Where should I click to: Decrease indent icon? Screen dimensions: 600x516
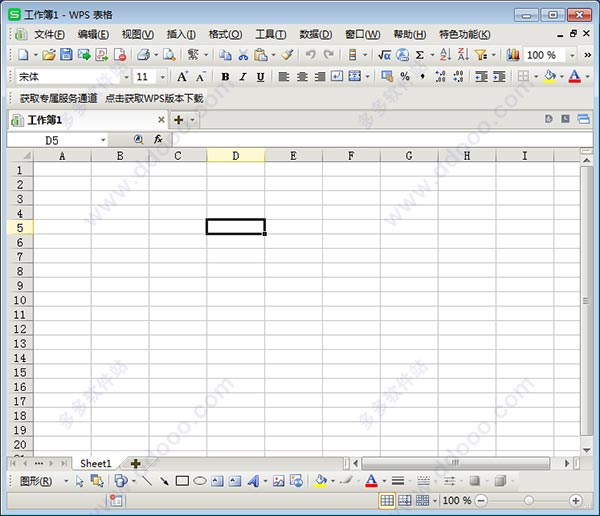pos(481,77)
